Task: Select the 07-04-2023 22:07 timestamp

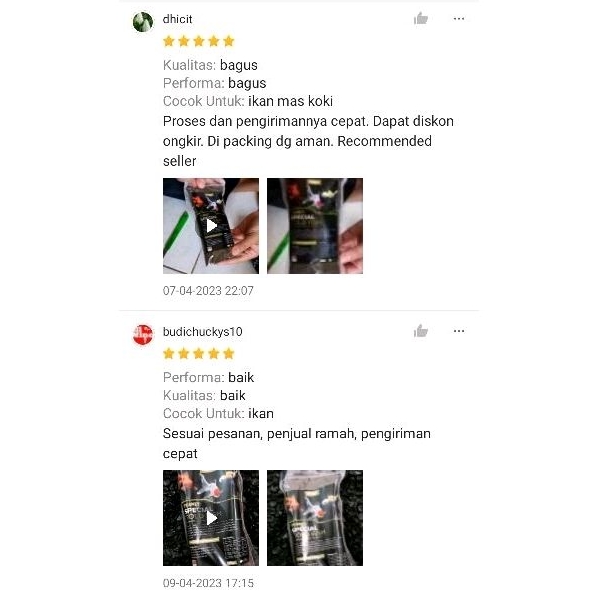Action: click(x=208, y=291)
